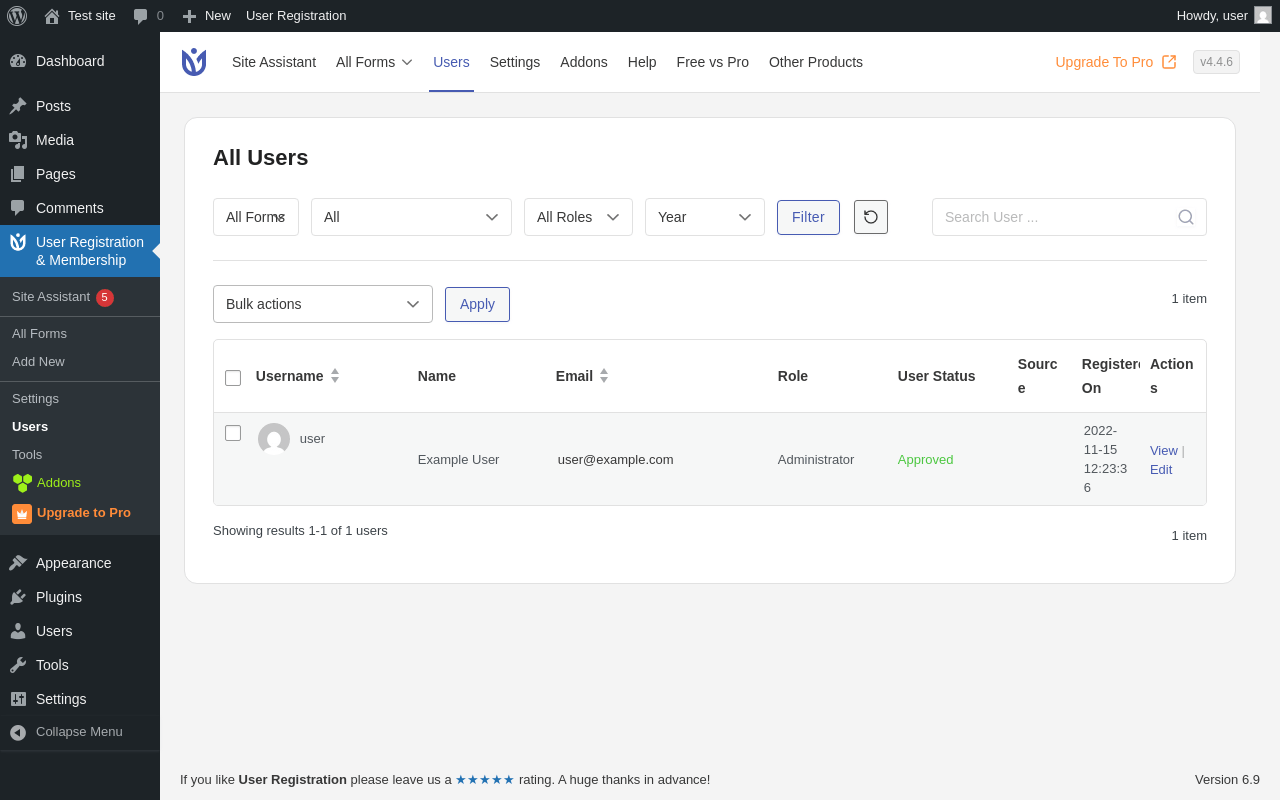
Task: Sort by Username column arrows
Action: click(335, 376)
